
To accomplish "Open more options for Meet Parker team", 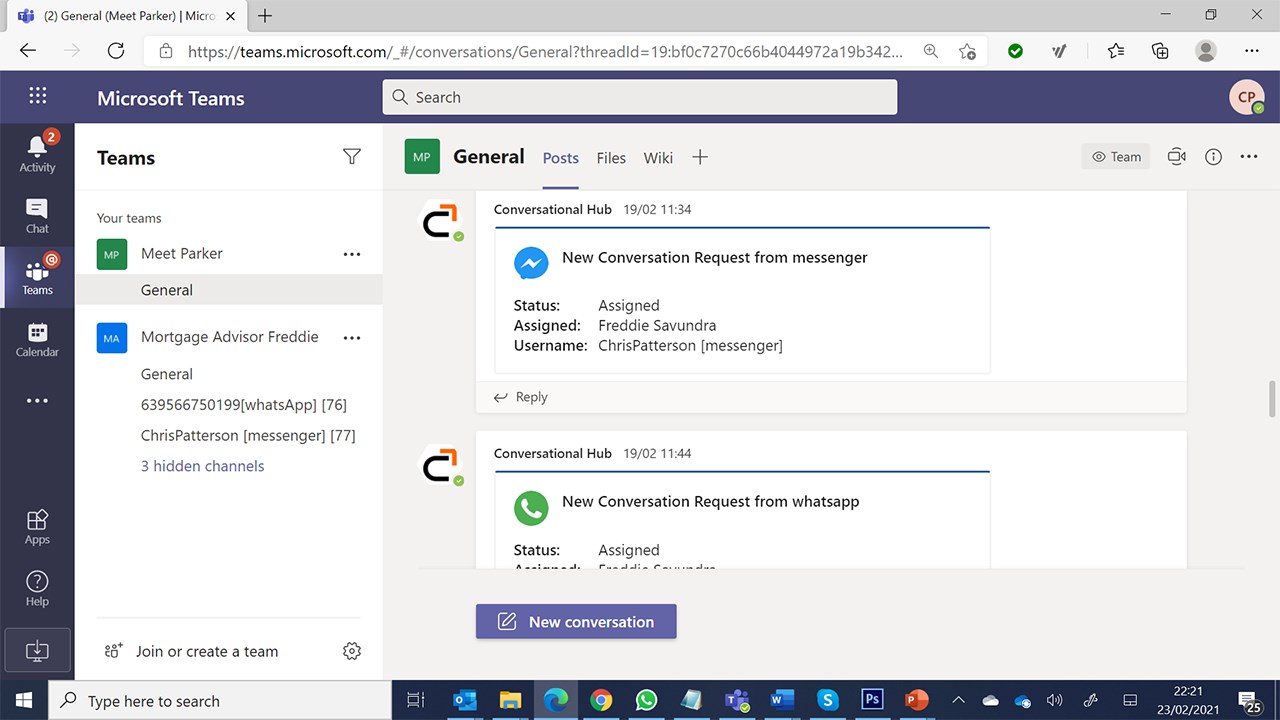I will pos(352,254).
